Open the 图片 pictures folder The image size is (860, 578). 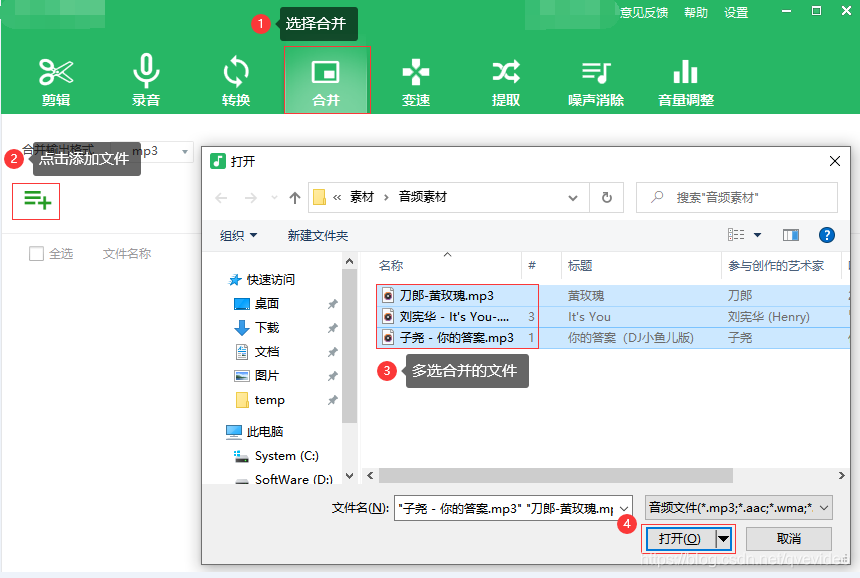[267, 376]
